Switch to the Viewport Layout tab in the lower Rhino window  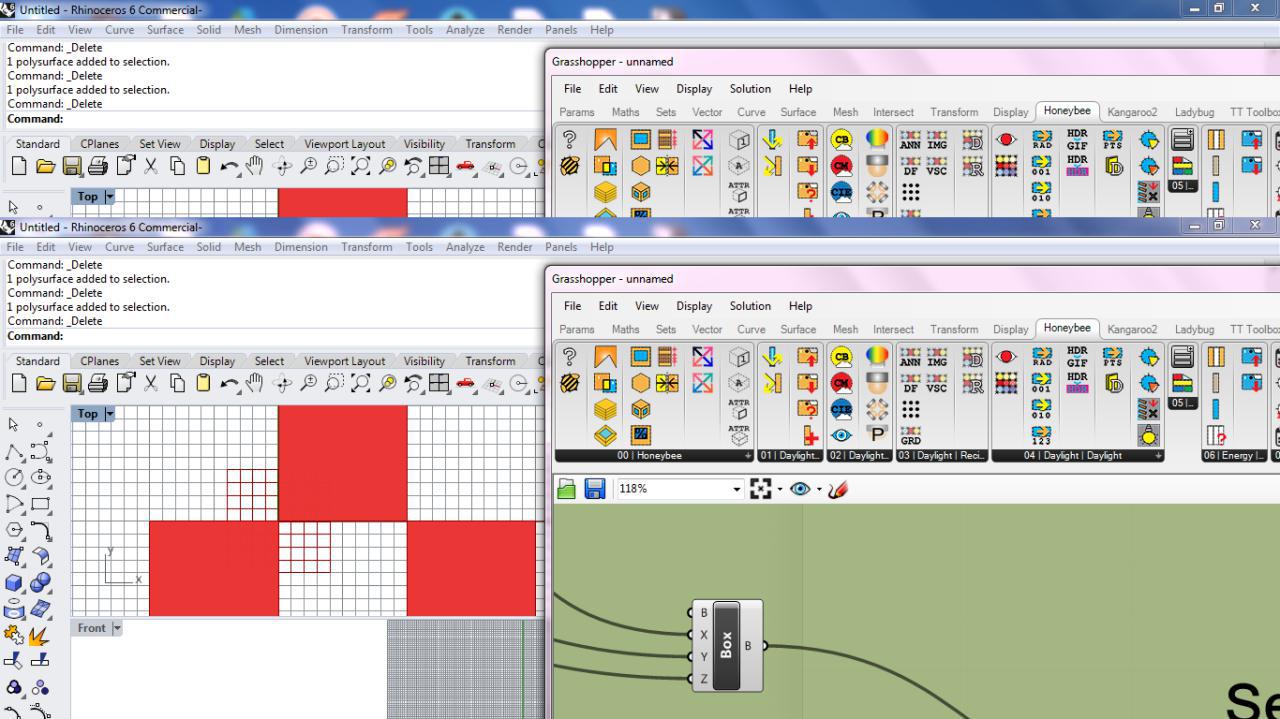(345, 361)
